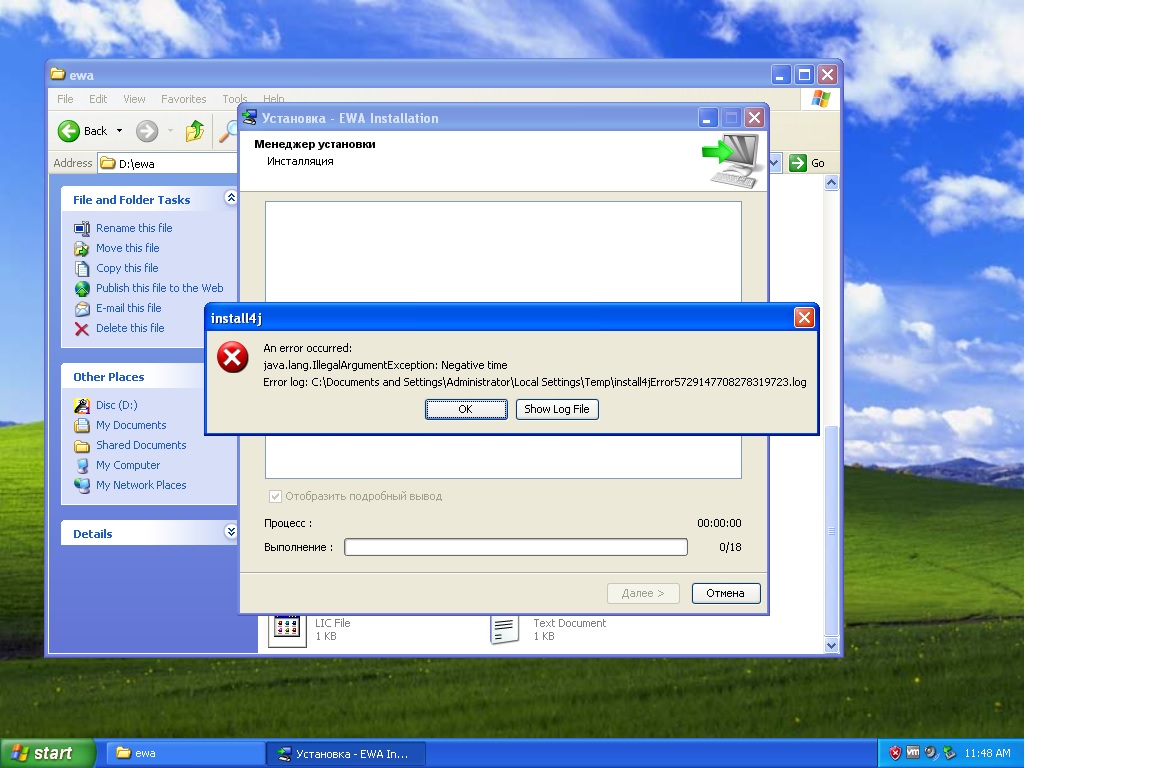Click the VMware tools tray icon
This screenshot has width=1152, height=768.
912,753
